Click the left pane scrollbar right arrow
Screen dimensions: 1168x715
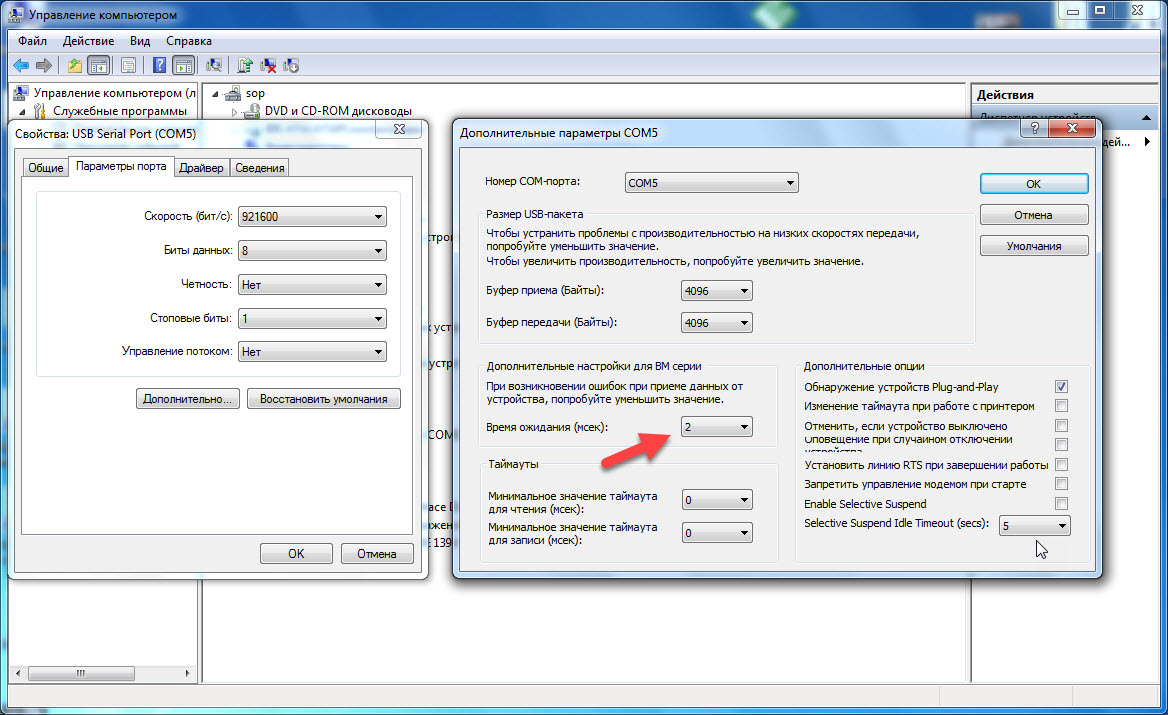click(x=188, y=673)
